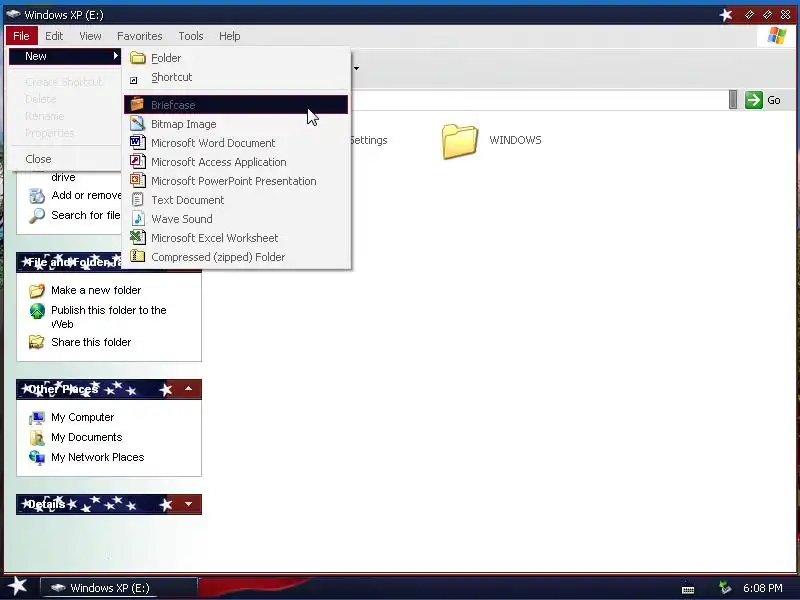
Task: Click Make a new folder link
Action: point(96,290)
